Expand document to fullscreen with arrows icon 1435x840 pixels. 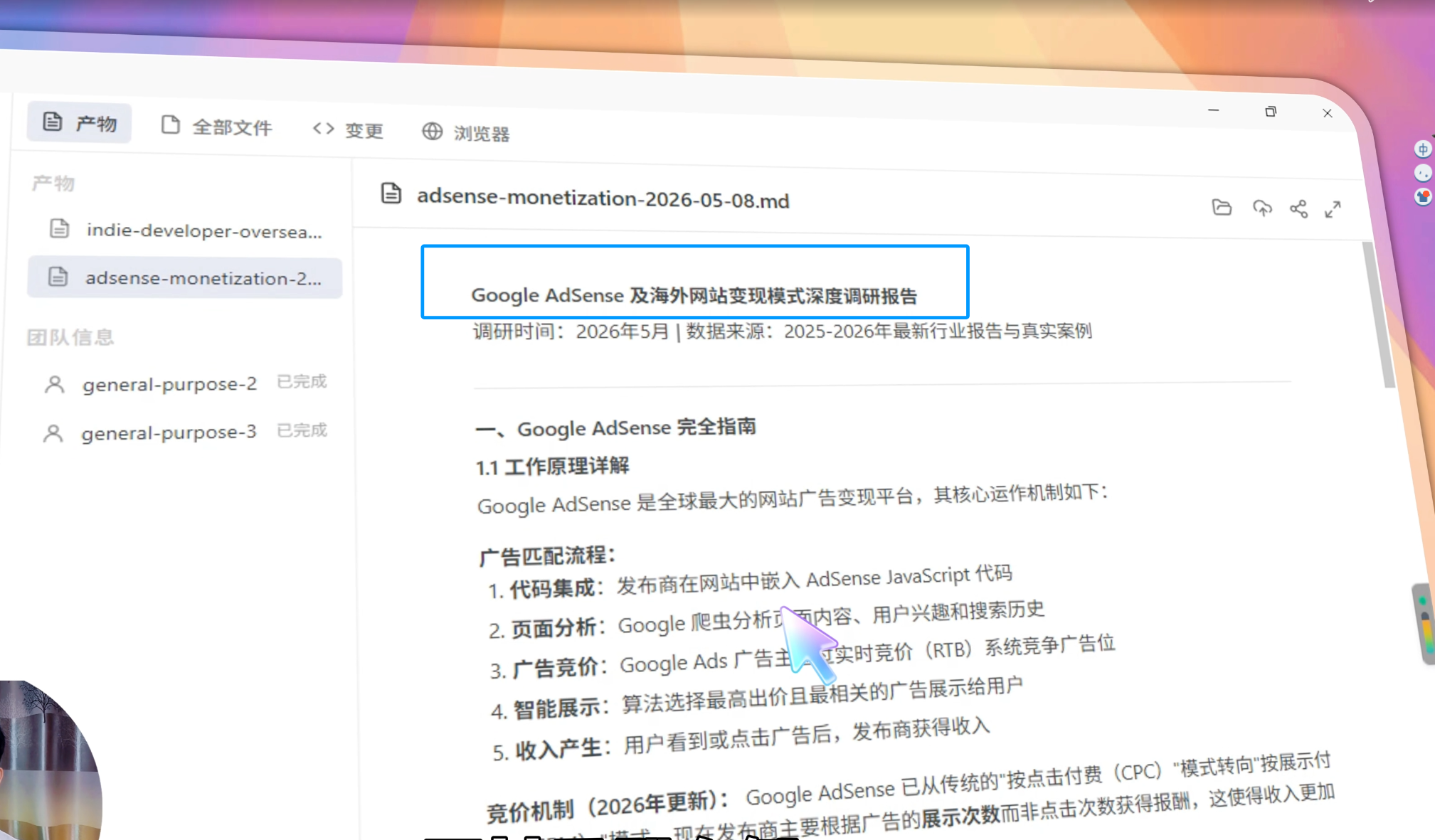pyautogui.click(x=1333, y=209)
